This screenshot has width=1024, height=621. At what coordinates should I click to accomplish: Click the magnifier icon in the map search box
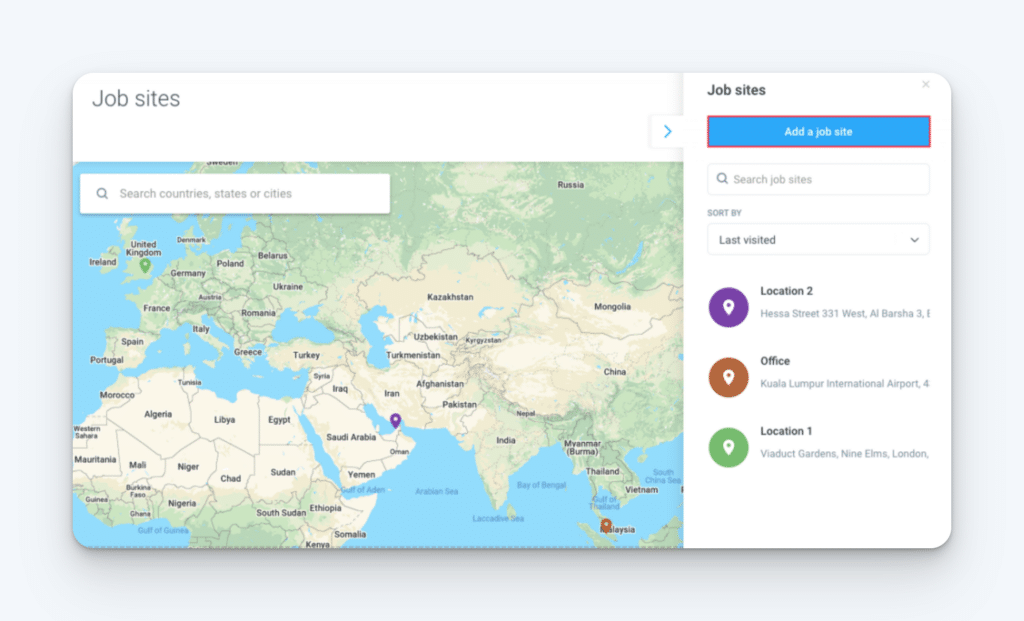click(102, 193)
